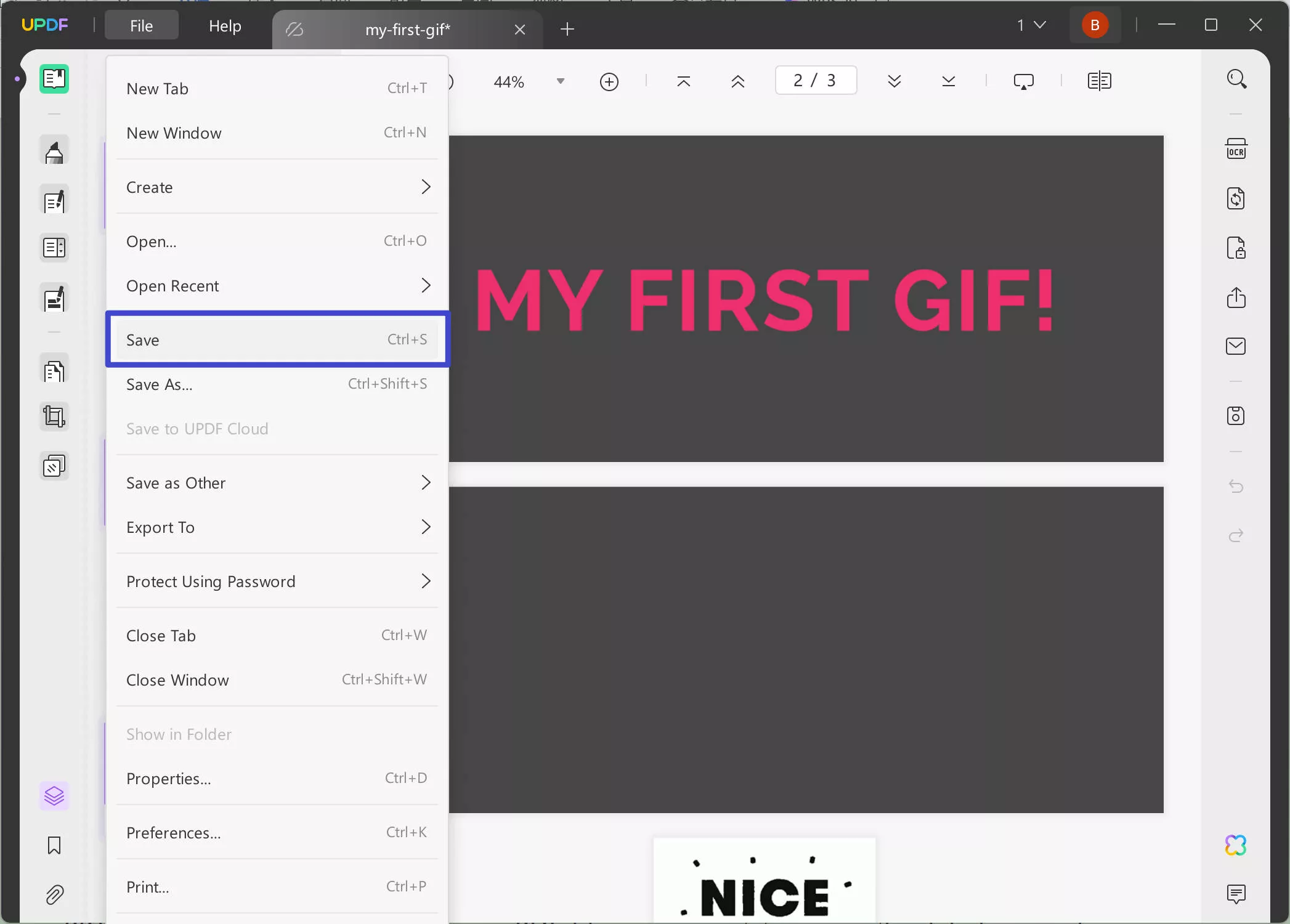1290x924 pixels.
Task: Open the crop pages tool
Action: [54, 416]
